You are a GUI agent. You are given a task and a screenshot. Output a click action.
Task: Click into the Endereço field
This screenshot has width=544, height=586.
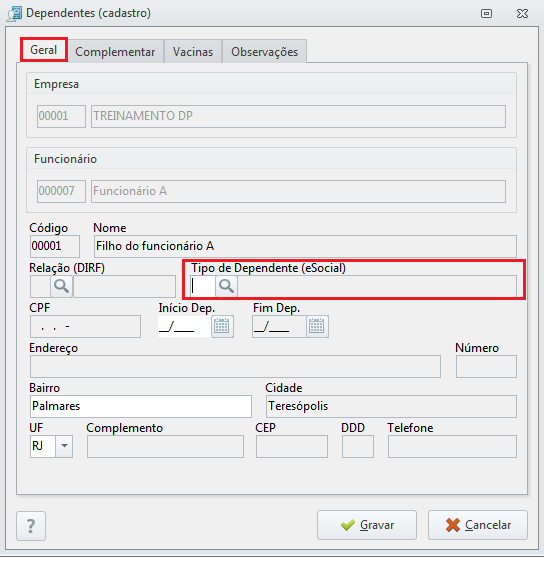click(x=235, y=366)
